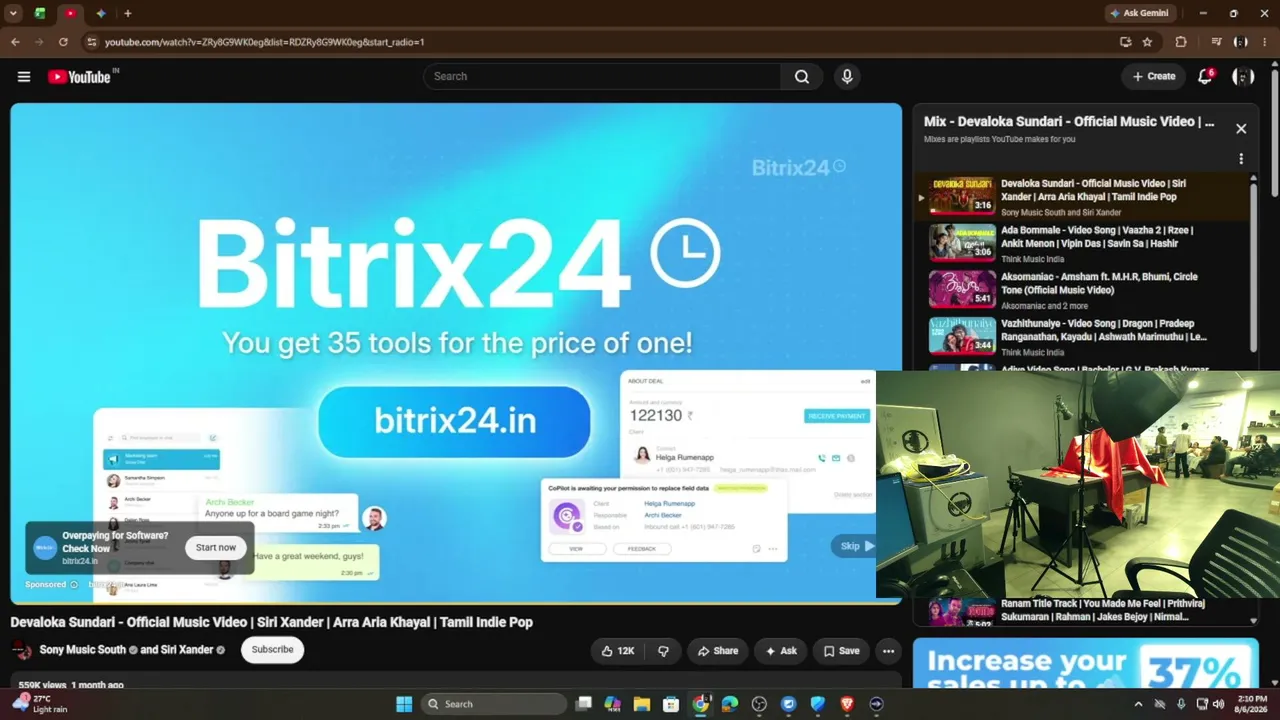The height and width of the screenshot is (720, 1280).
Task: Skip the Bitrix24 ad
Action: (x=855, y=546)
